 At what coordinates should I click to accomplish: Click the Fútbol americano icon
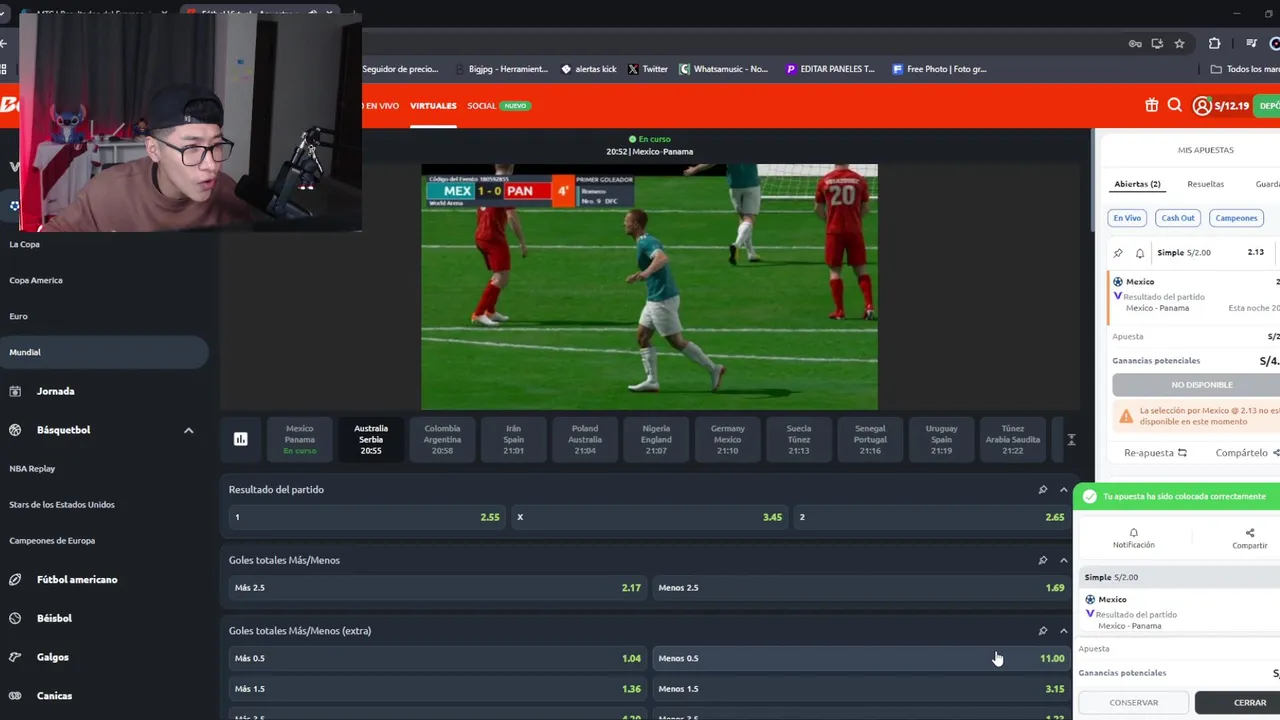[15, 579]
